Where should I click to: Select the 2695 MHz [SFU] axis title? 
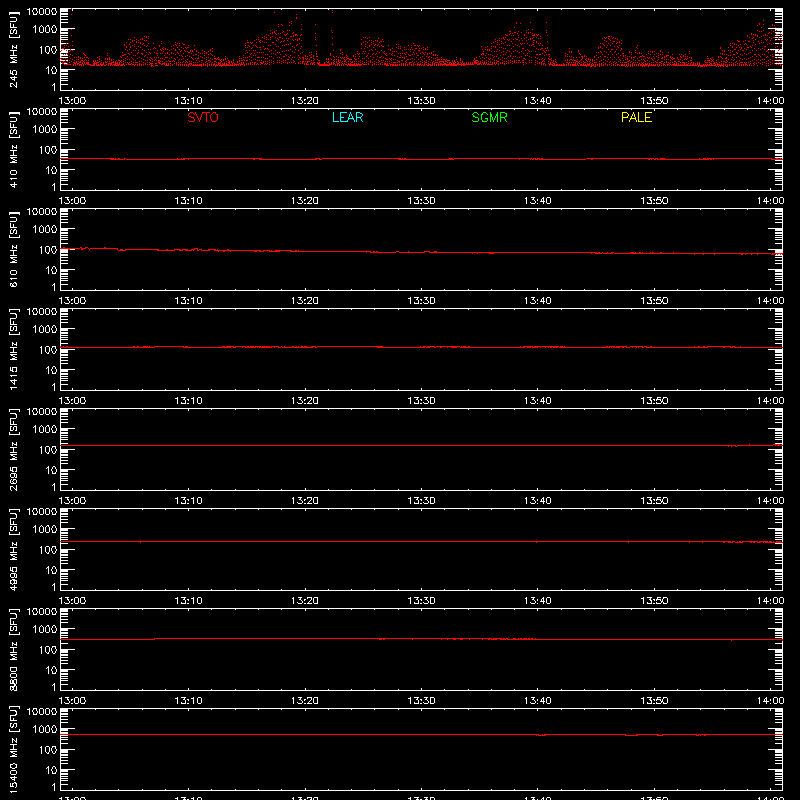tap(14, 449)
